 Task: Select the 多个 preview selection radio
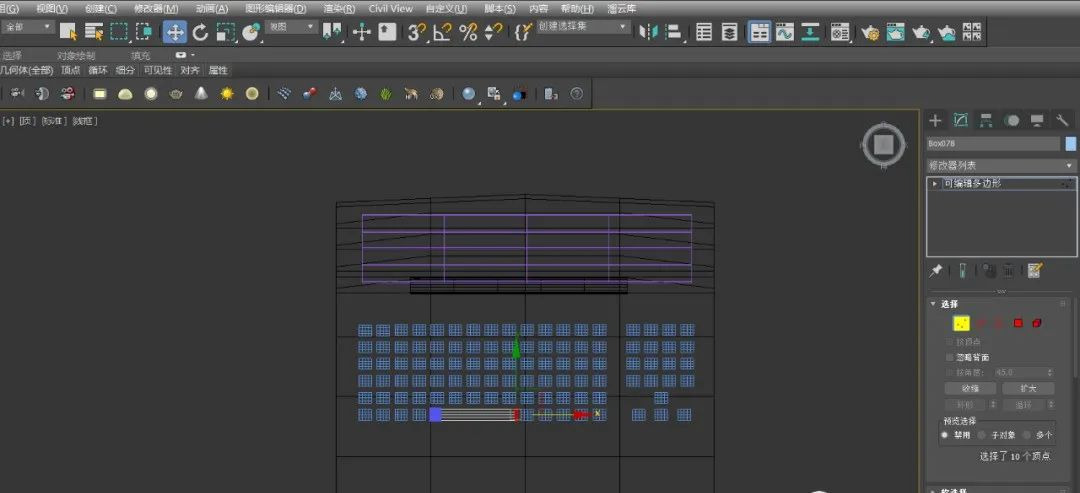tap(1027, 435)
